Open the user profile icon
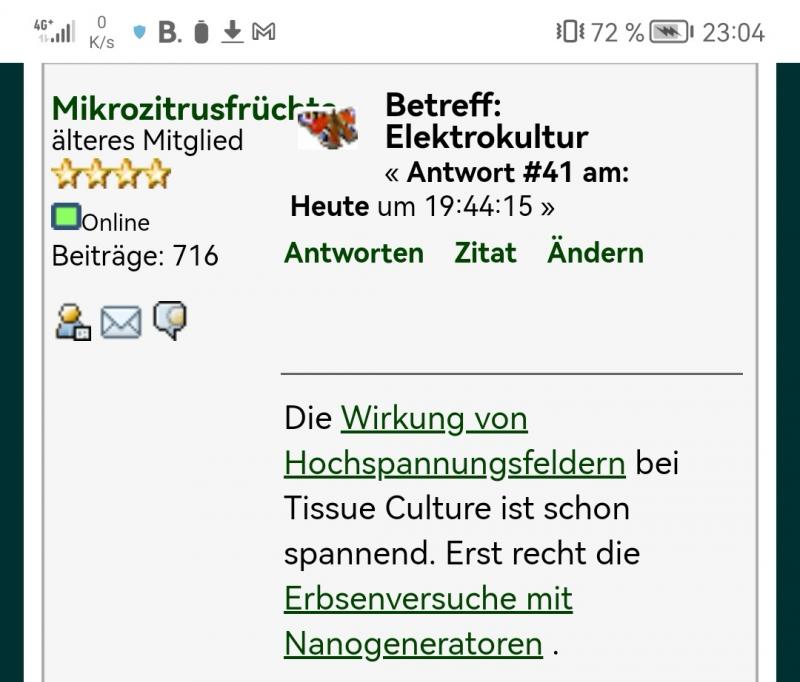This screenshot has height=682, width=800. tap(72, 323)
